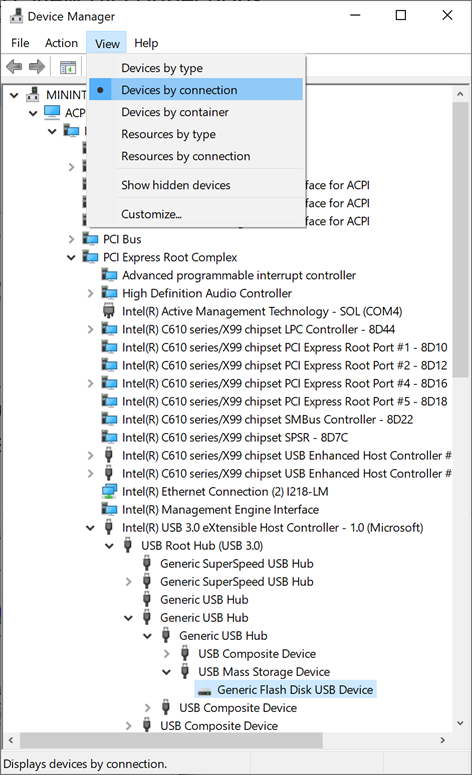The height and width of the screenshot is (775, 472).
Task: Click the C610 chipset SPSR device icon
Action: coord(109,437)
